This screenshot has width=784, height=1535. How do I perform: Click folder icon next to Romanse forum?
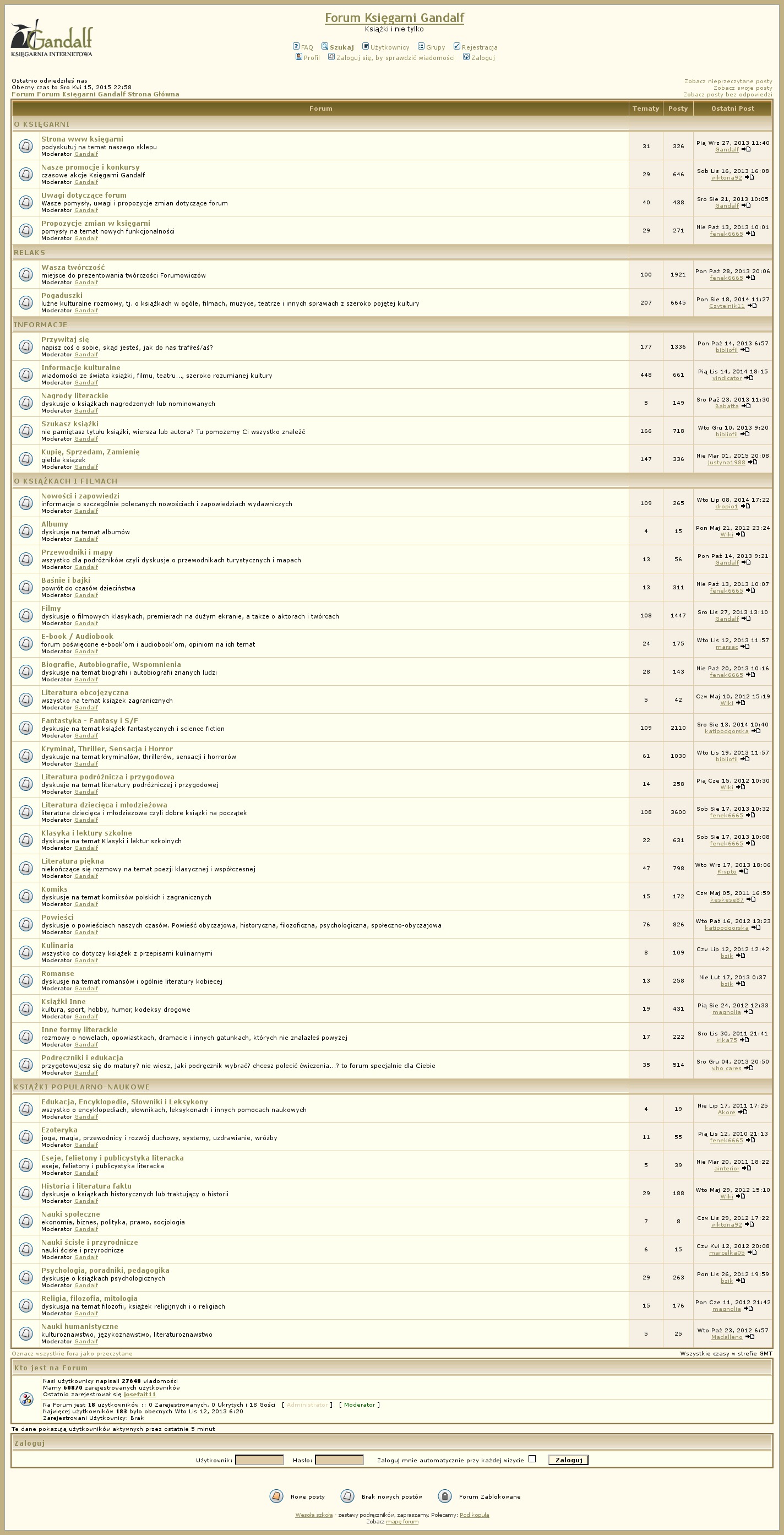pyautogui.click(x=26, y=980)
